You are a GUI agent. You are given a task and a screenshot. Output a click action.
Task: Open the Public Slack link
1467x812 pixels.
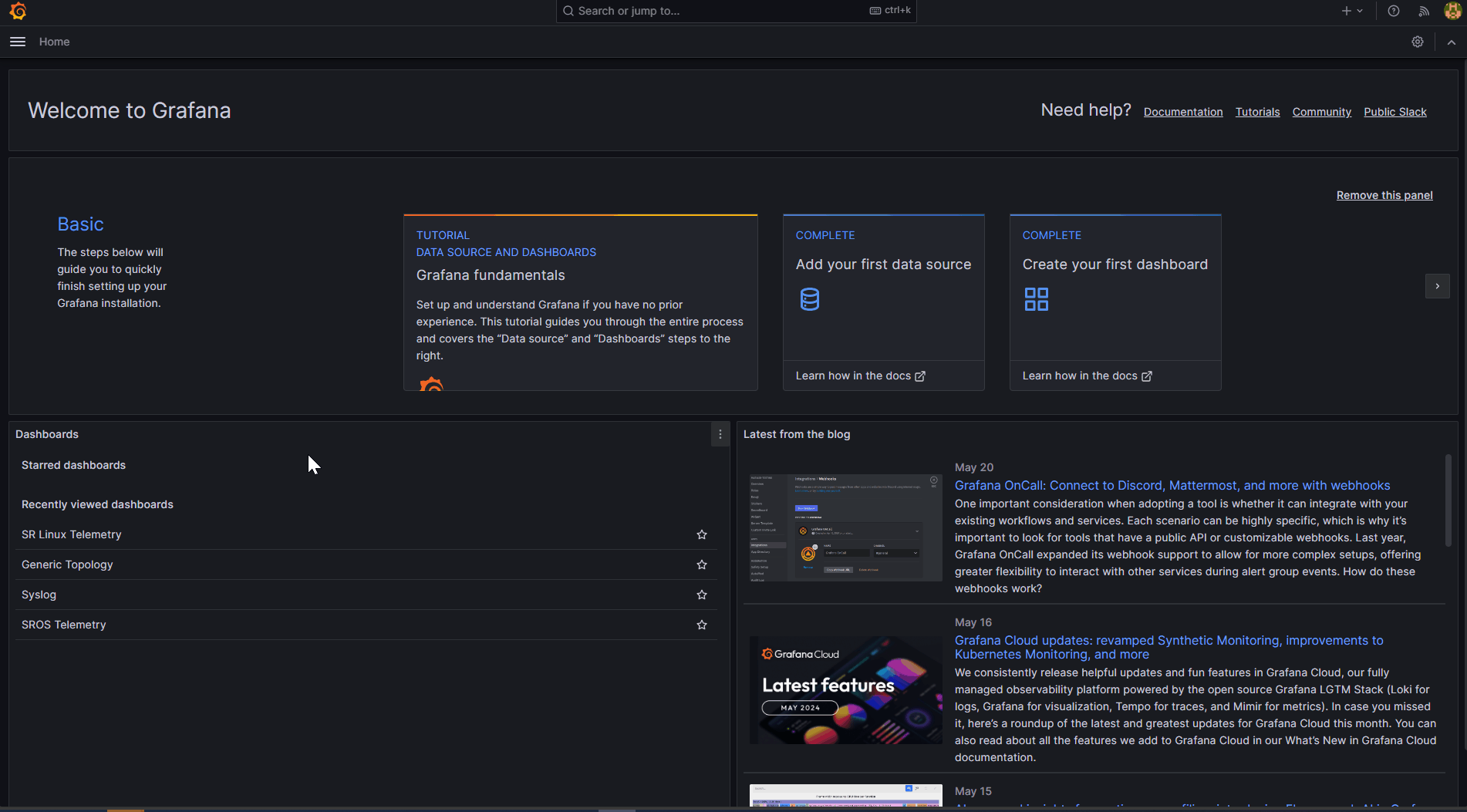click(x=1395, y=112)
